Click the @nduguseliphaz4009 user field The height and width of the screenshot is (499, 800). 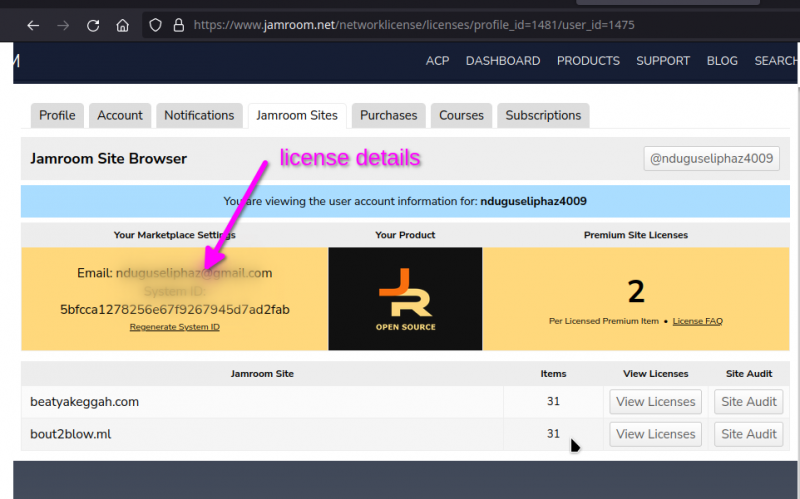click(x=711, y=159)
